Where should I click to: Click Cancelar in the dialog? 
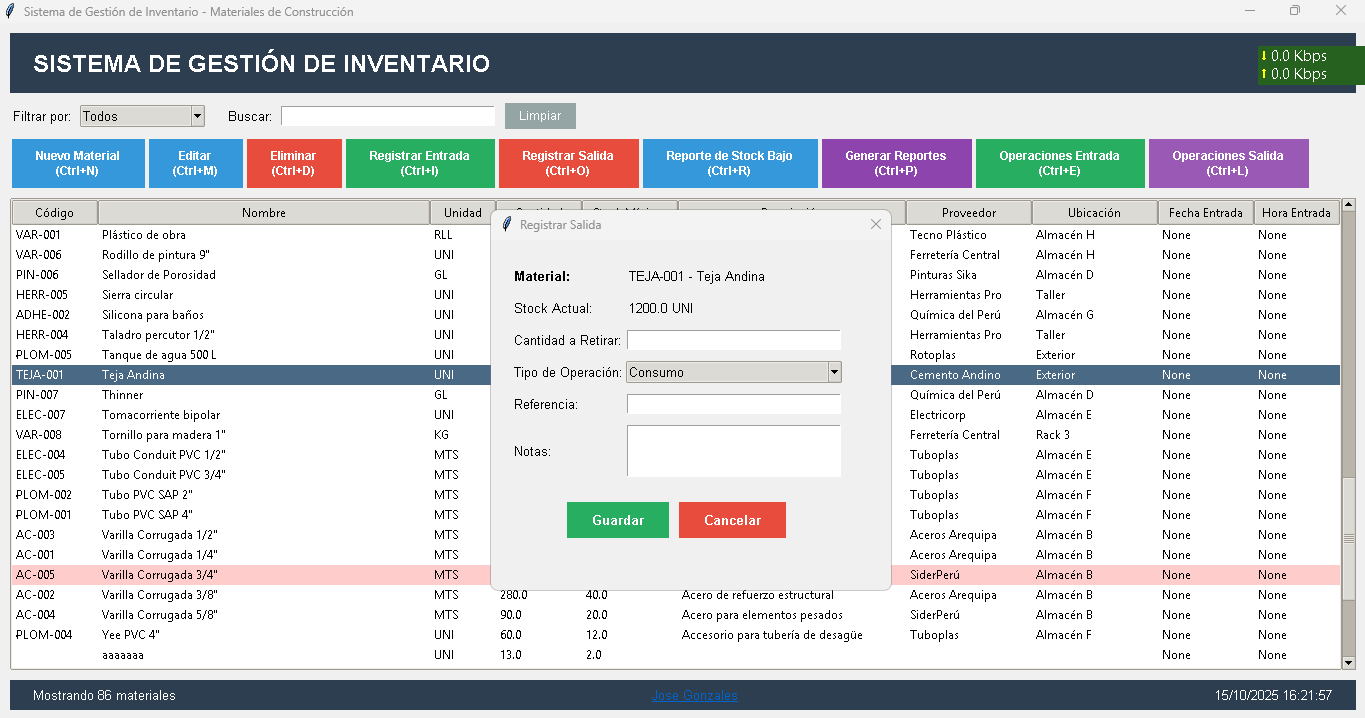pos(732,520)
